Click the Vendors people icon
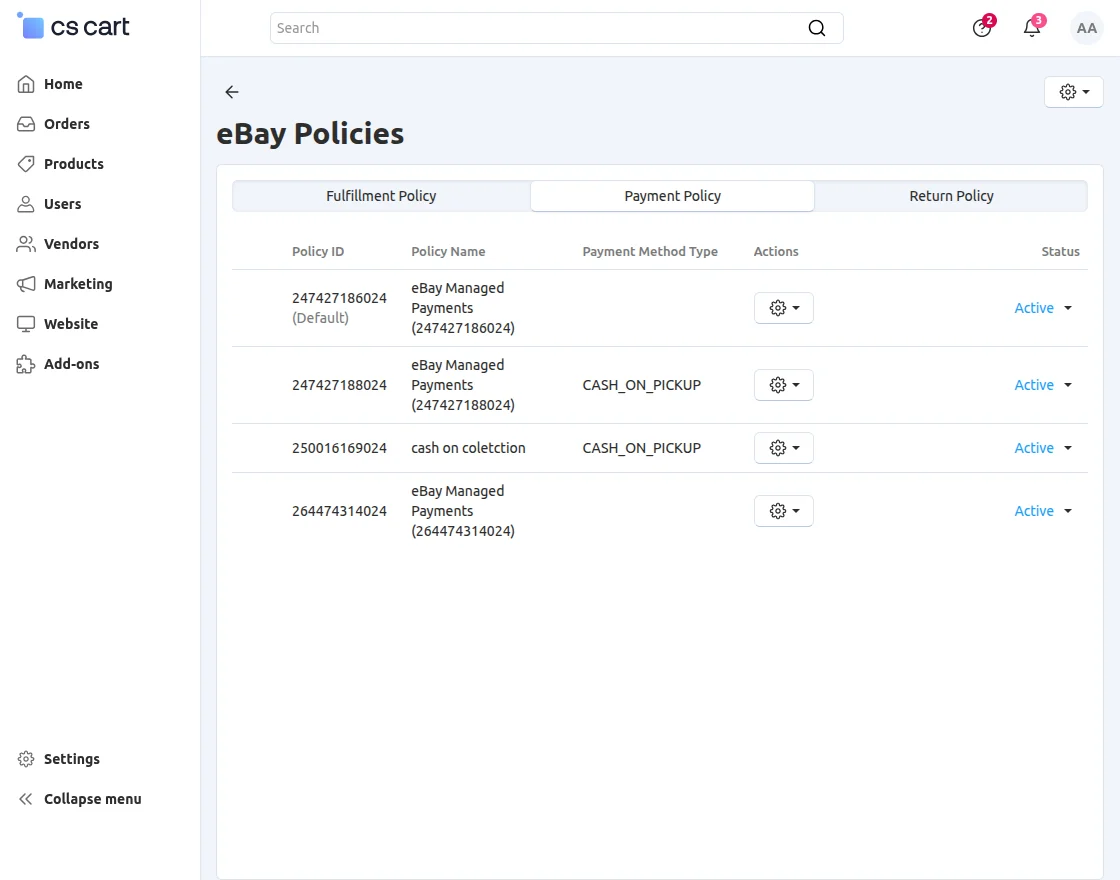The width and height of the screenshot is (1120, 880). point(26,244)
